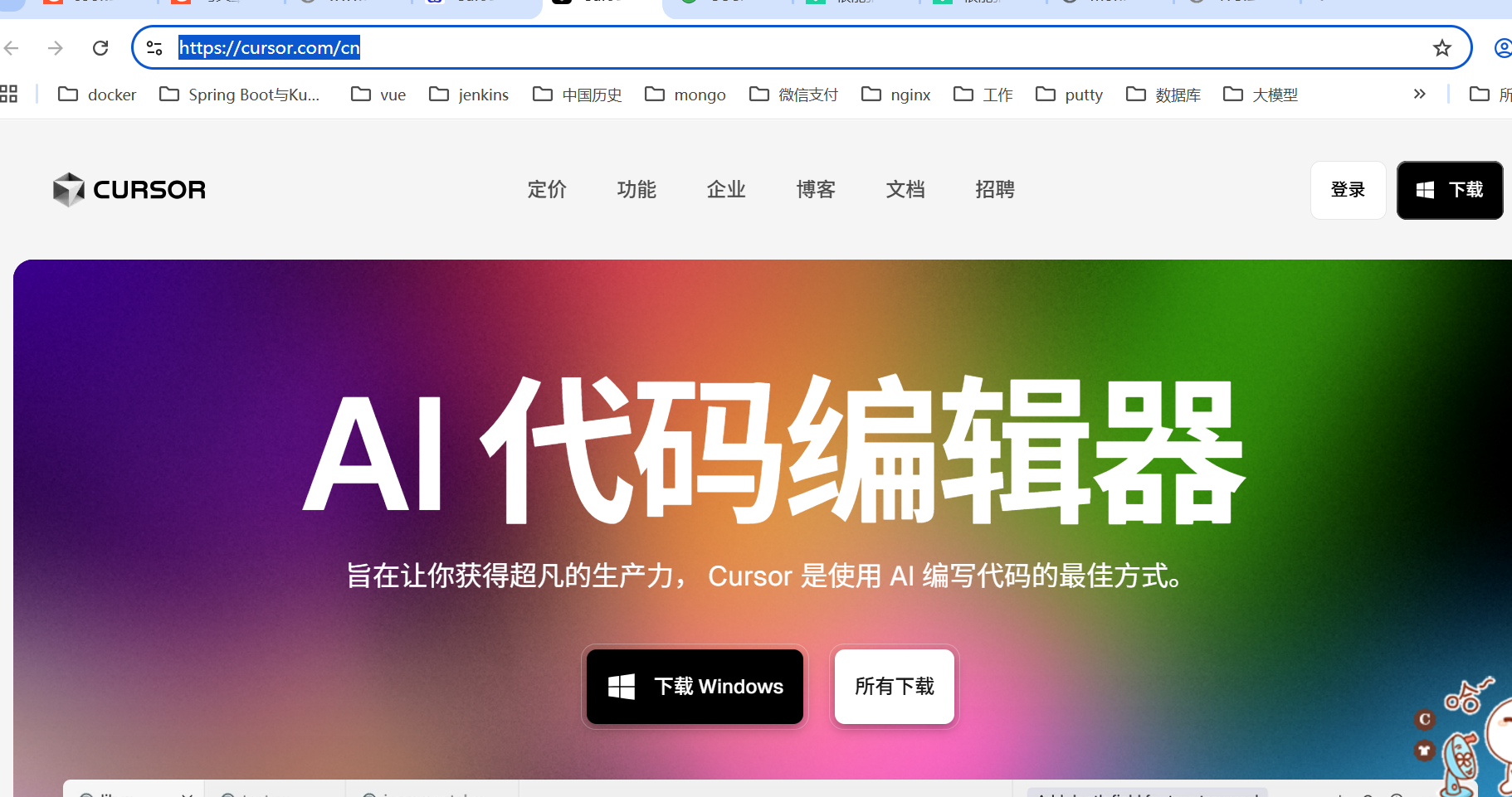Open the Spring Boot与Ku... bookmark folder
1512x797 pixels.
point(239,95)
